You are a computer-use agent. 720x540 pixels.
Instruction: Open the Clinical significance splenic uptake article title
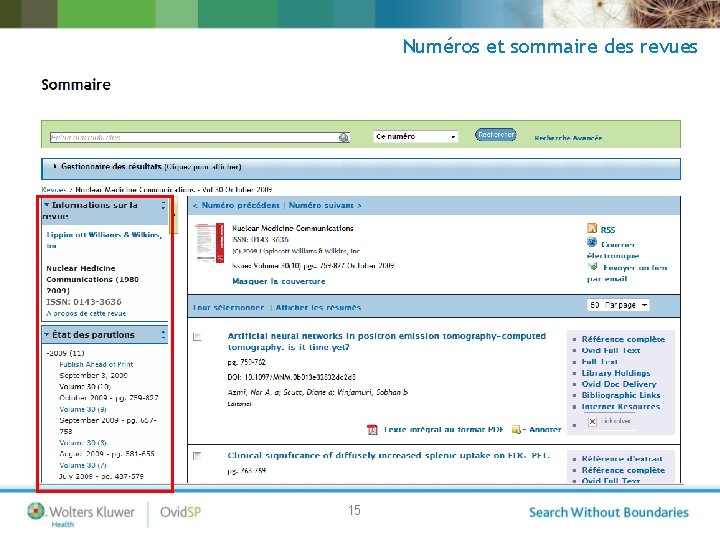coord(388,456)
